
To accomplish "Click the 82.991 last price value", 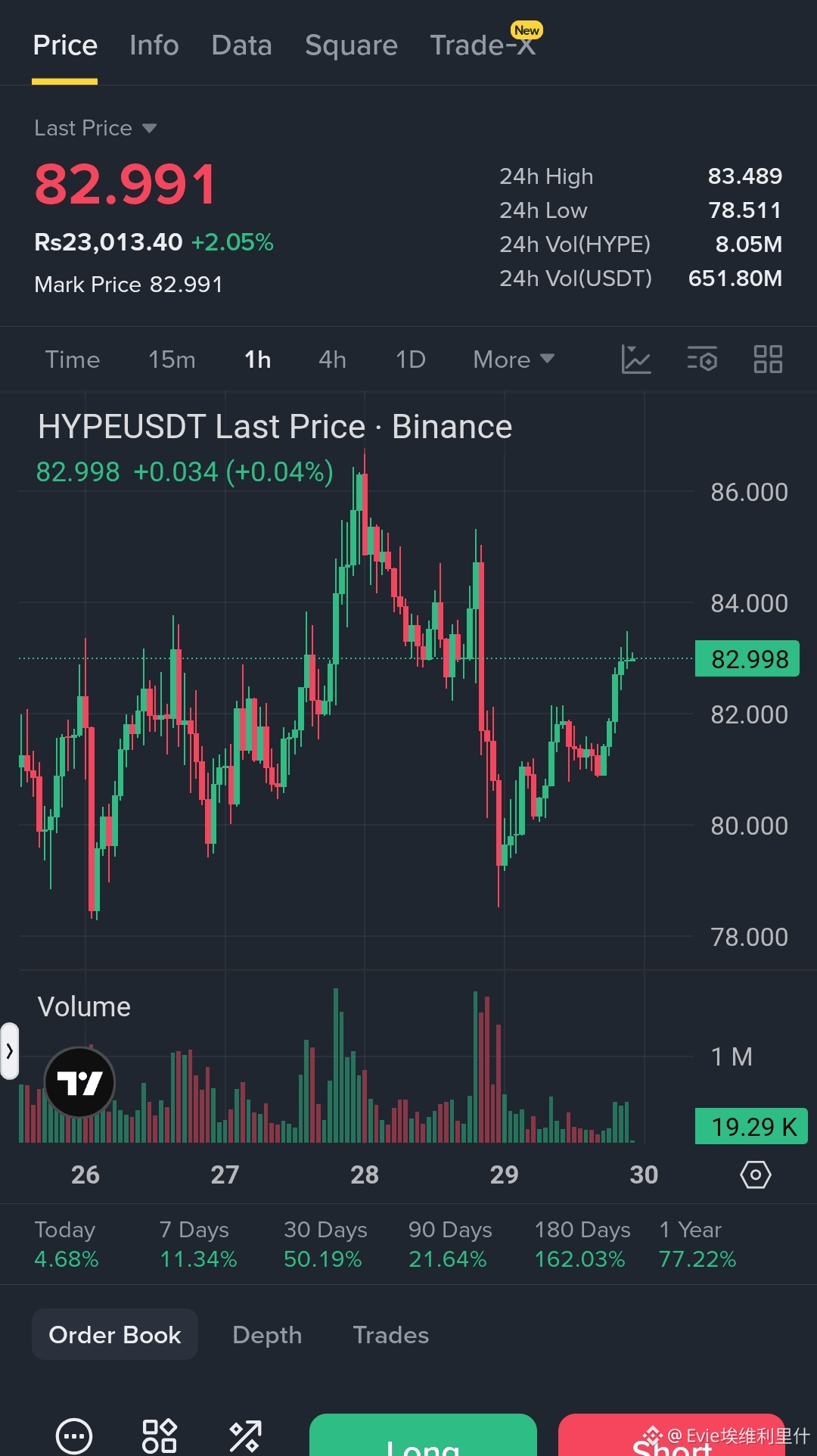I will pos(126,185).
